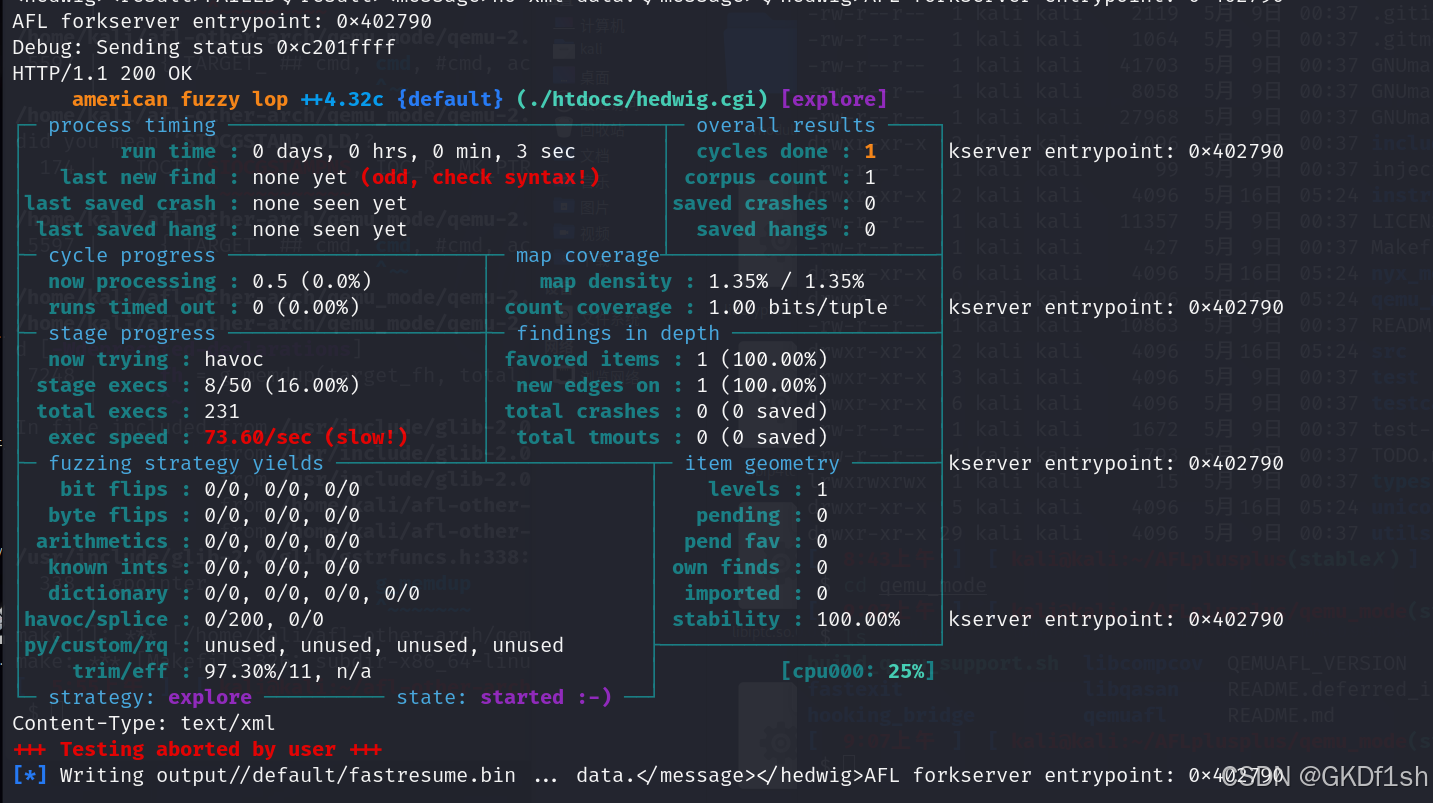Click the 'stability' value 100.00%
Image resolution: width=1433 pixels, height=803 pixels.
[858, 619]
